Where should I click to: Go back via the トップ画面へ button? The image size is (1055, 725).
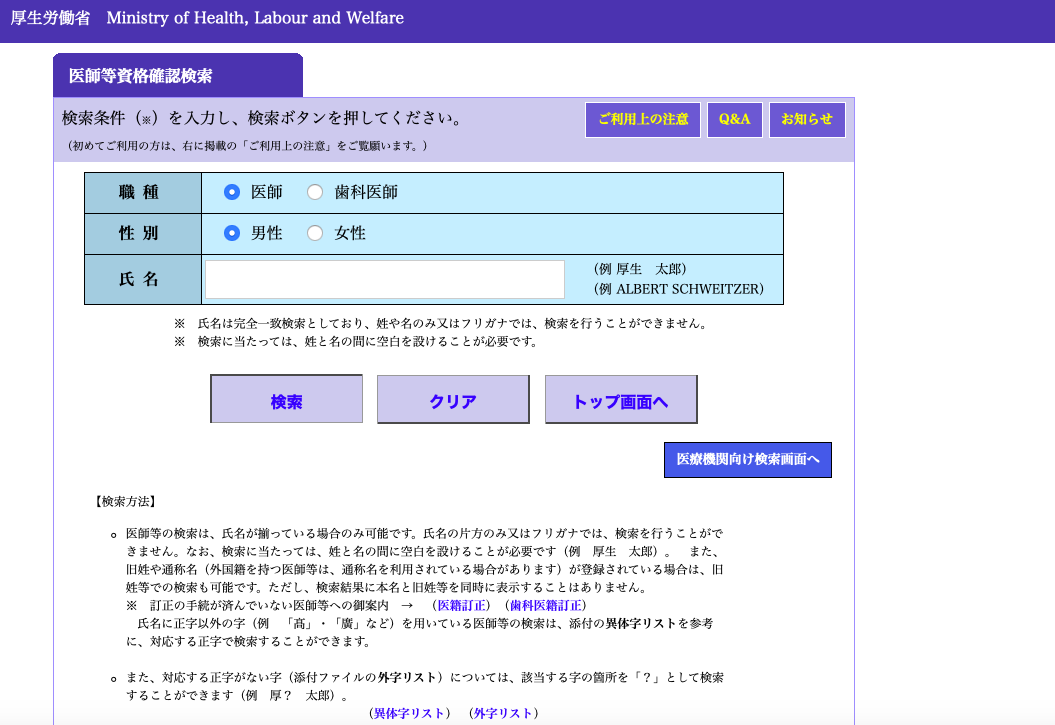click(620, 401)
